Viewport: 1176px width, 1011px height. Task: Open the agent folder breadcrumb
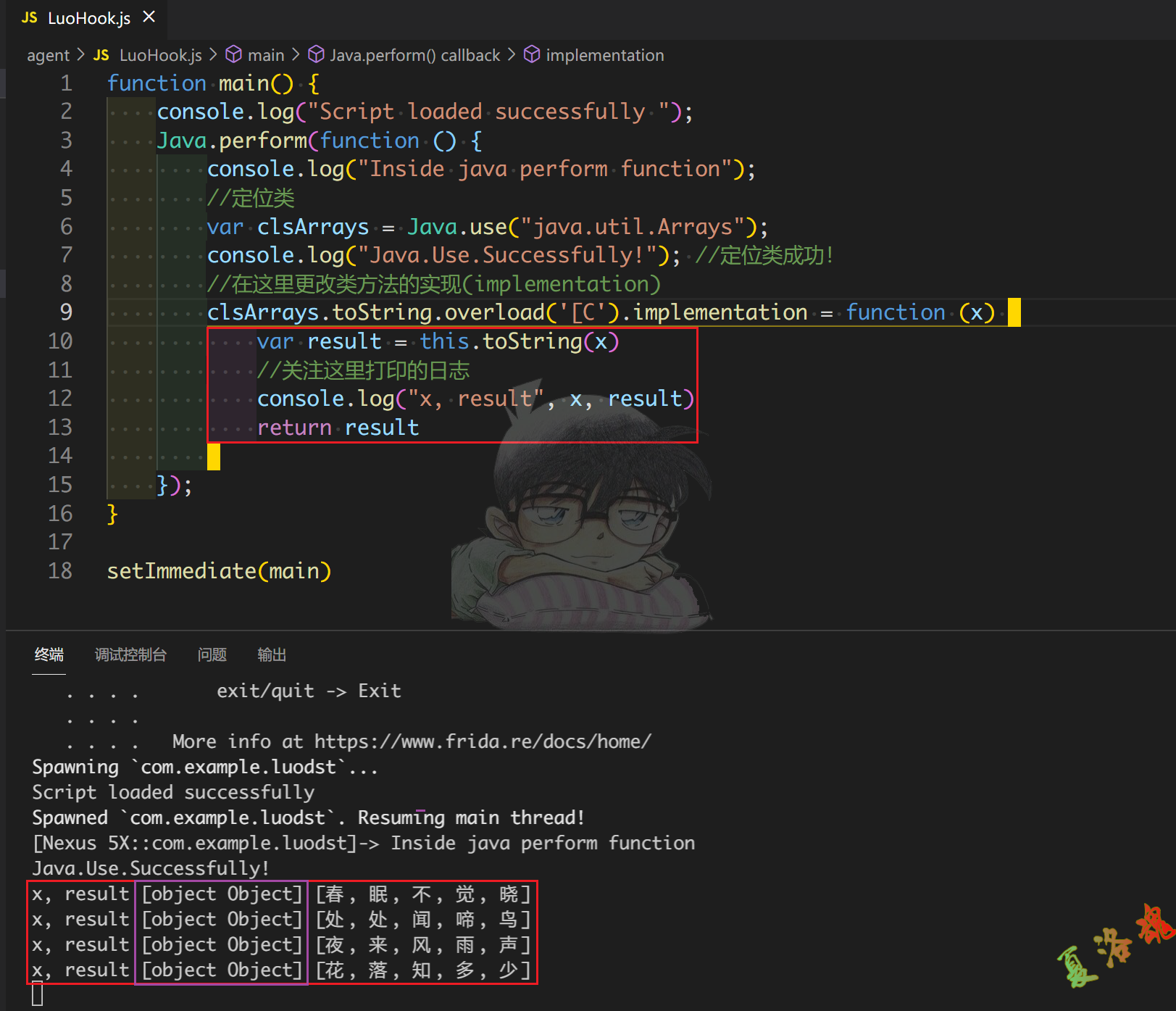(48, 55)
